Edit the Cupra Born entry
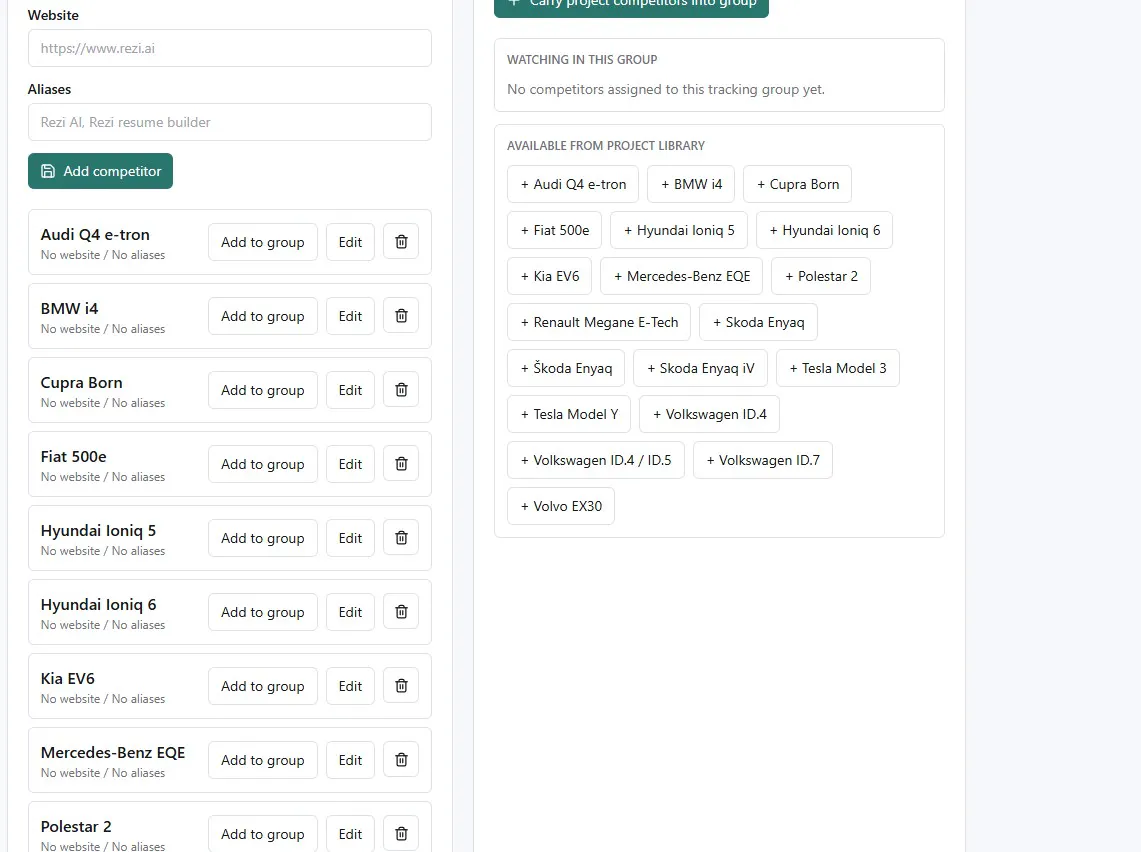 (x=350, y=390)
